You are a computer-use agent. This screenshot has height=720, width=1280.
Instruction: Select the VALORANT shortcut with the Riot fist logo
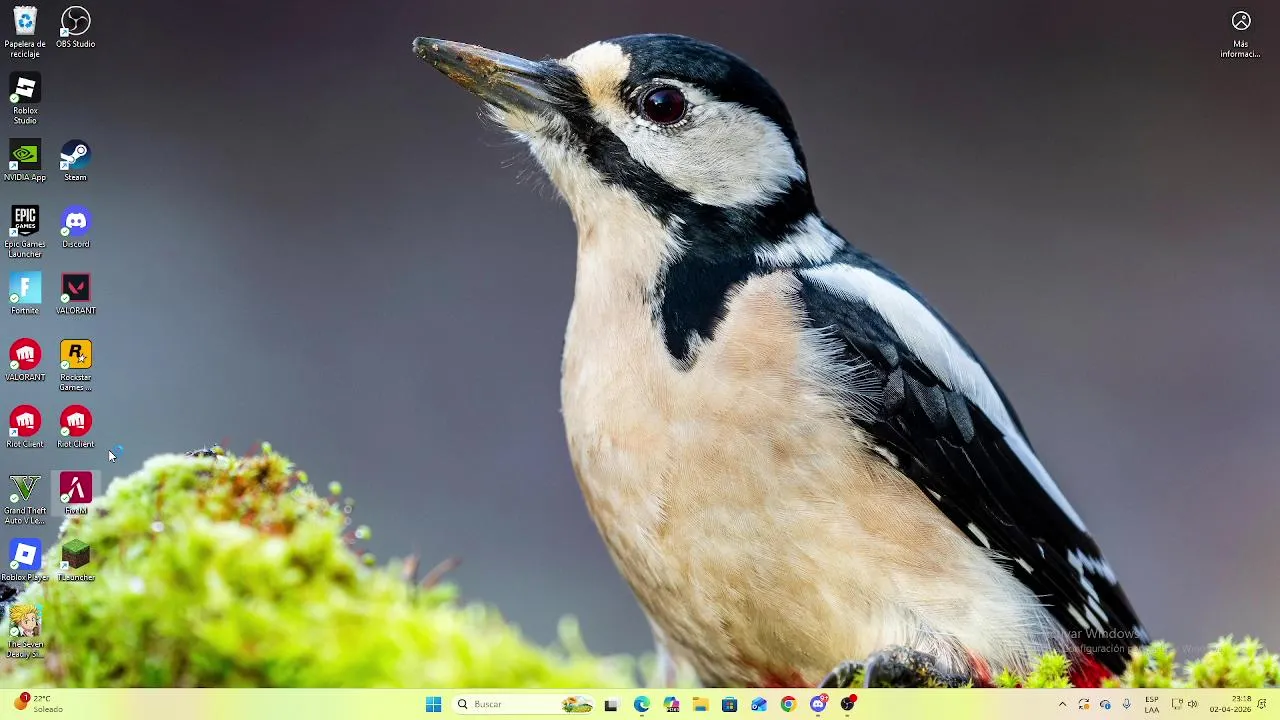pyautogui.click(x=25, y=361)
